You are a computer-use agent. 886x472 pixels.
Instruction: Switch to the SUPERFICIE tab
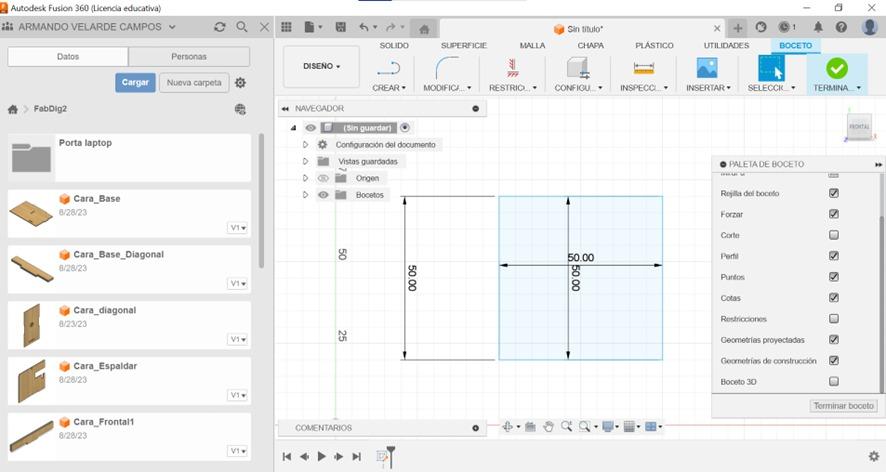click(464, 46)
